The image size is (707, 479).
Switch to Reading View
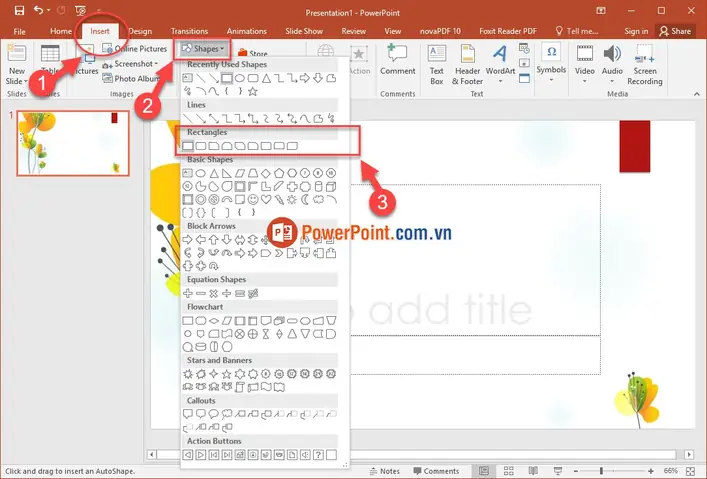[533, 471]
